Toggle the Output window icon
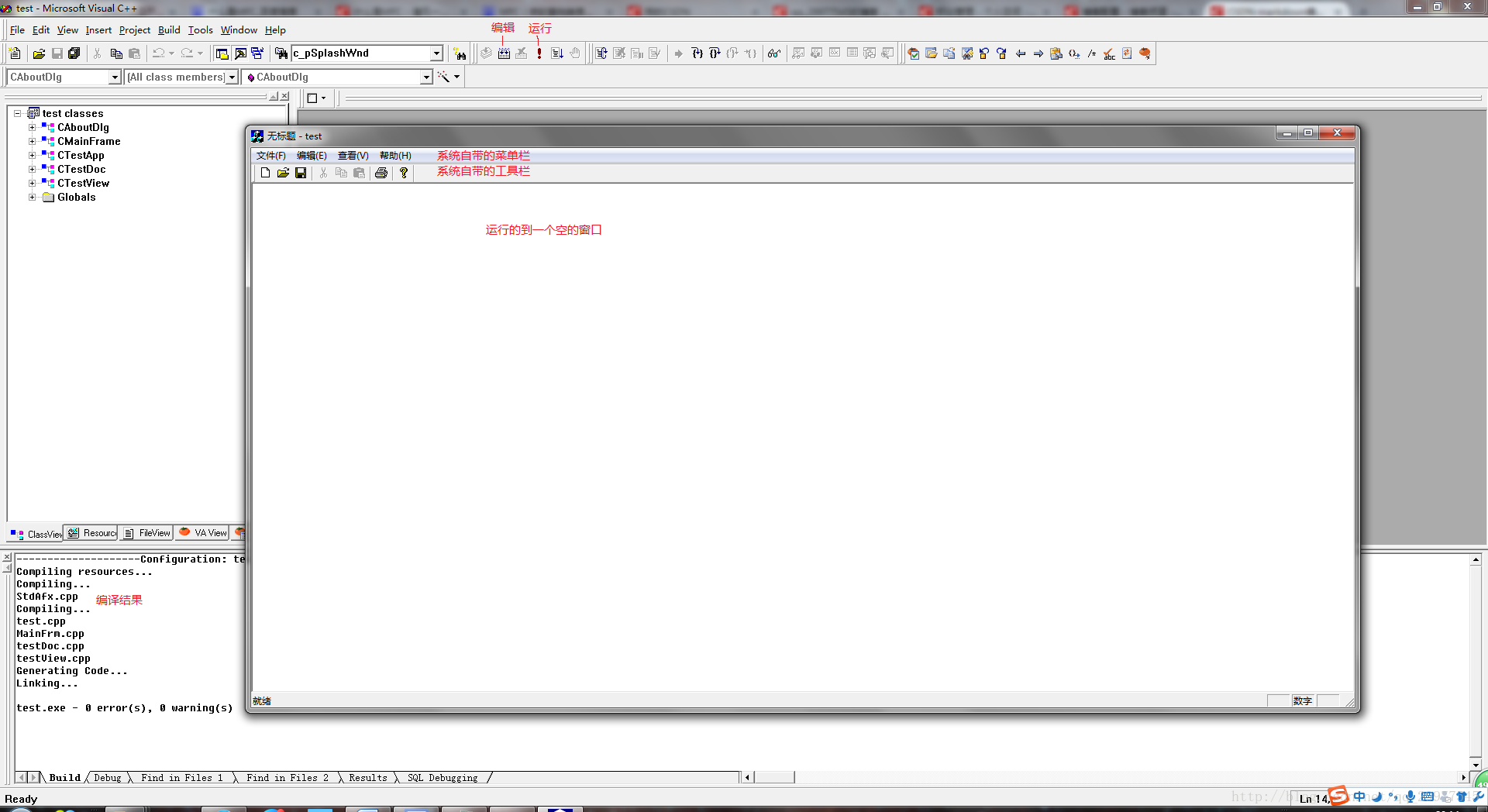 [240, 53]
